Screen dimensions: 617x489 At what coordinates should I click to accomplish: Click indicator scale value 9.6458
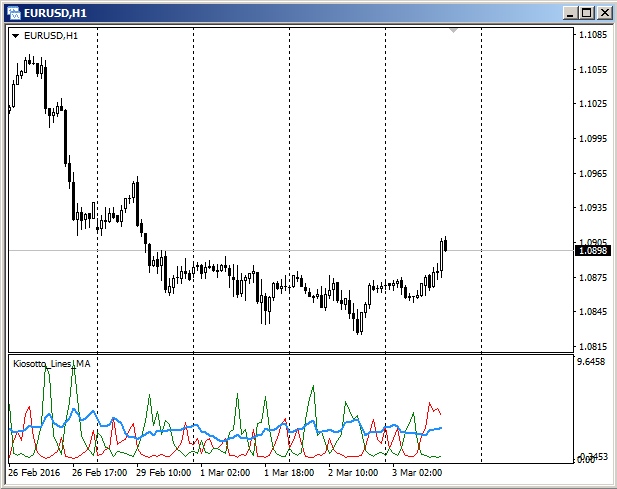[x=591, y=362]
